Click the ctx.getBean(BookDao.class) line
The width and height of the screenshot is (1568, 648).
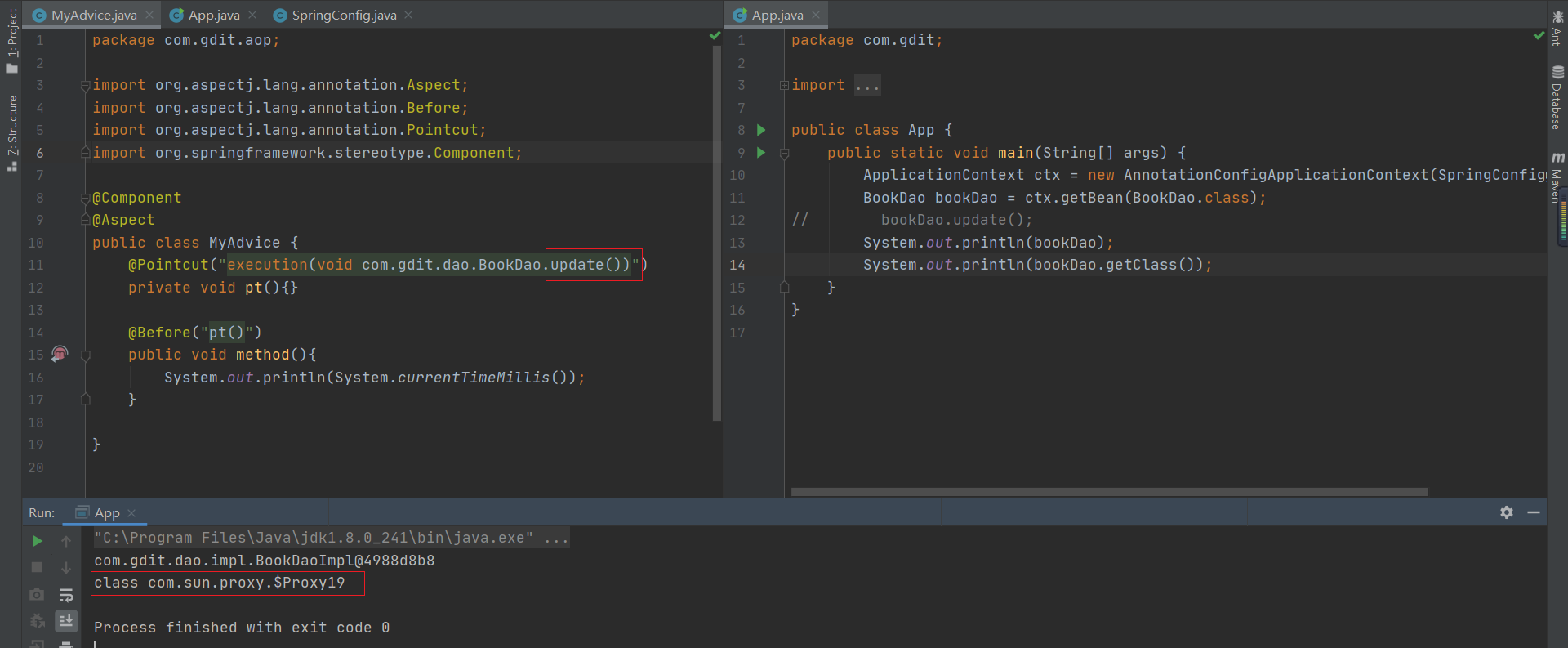(1065, 198)
